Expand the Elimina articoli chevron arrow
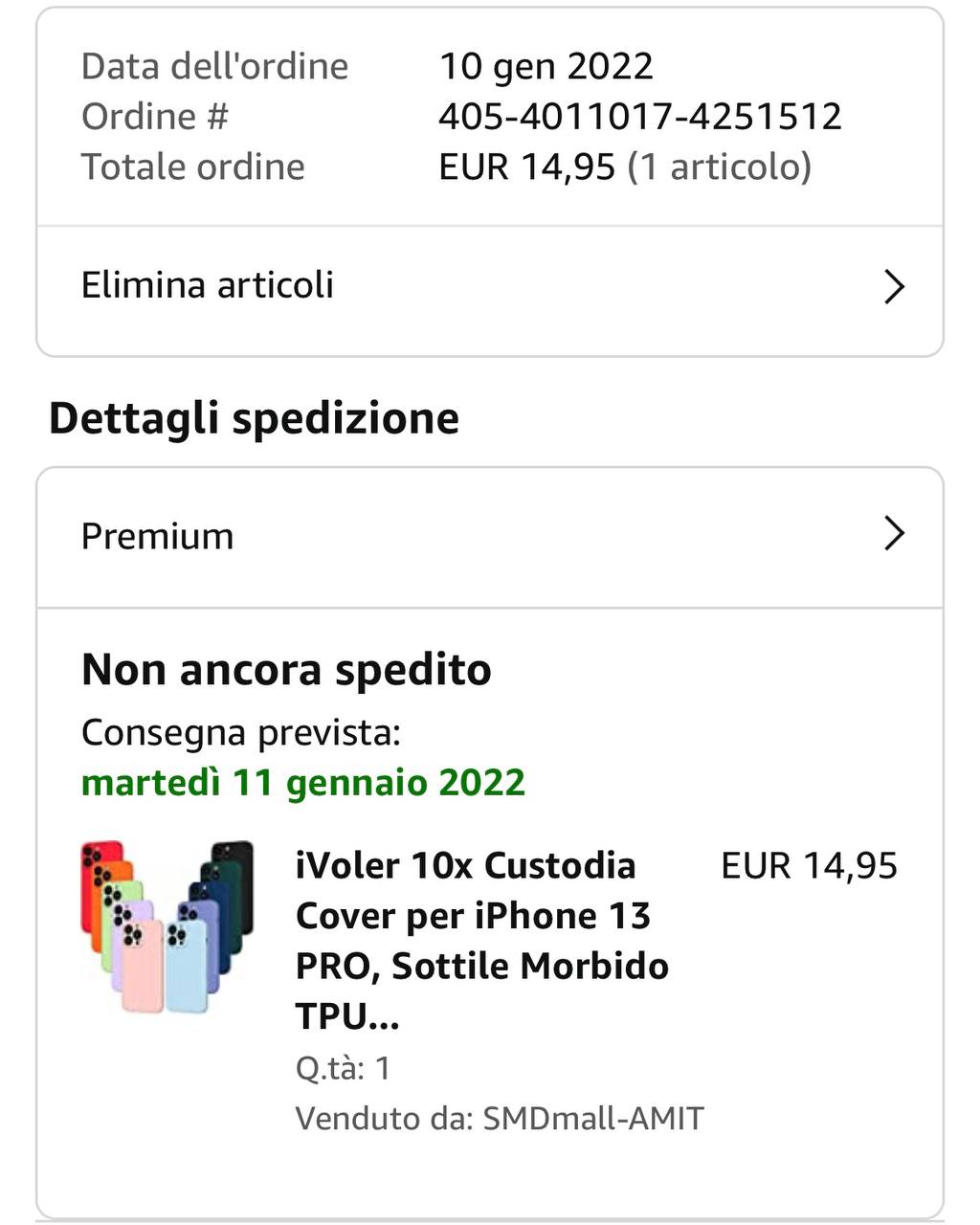This screenshot has width=980, height=1225. click(x=894, y=286)
